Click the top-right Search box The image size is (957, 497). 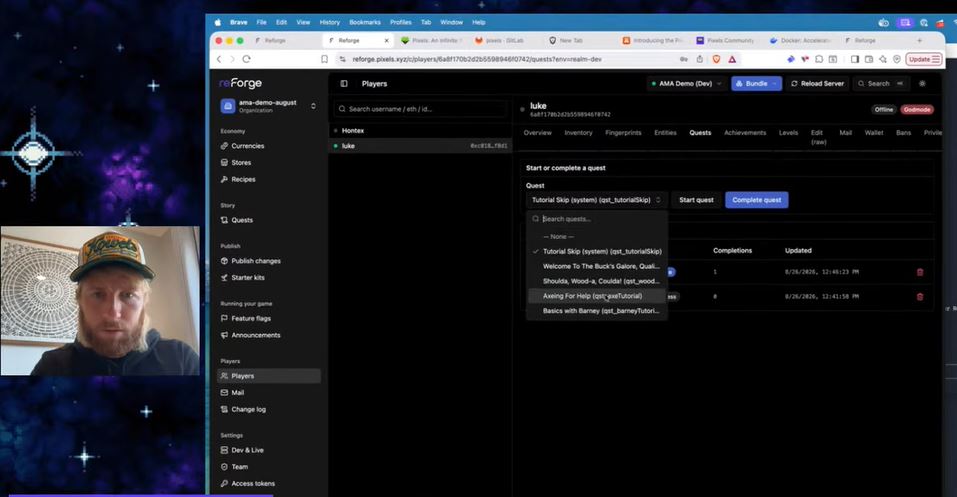[881, 84]
